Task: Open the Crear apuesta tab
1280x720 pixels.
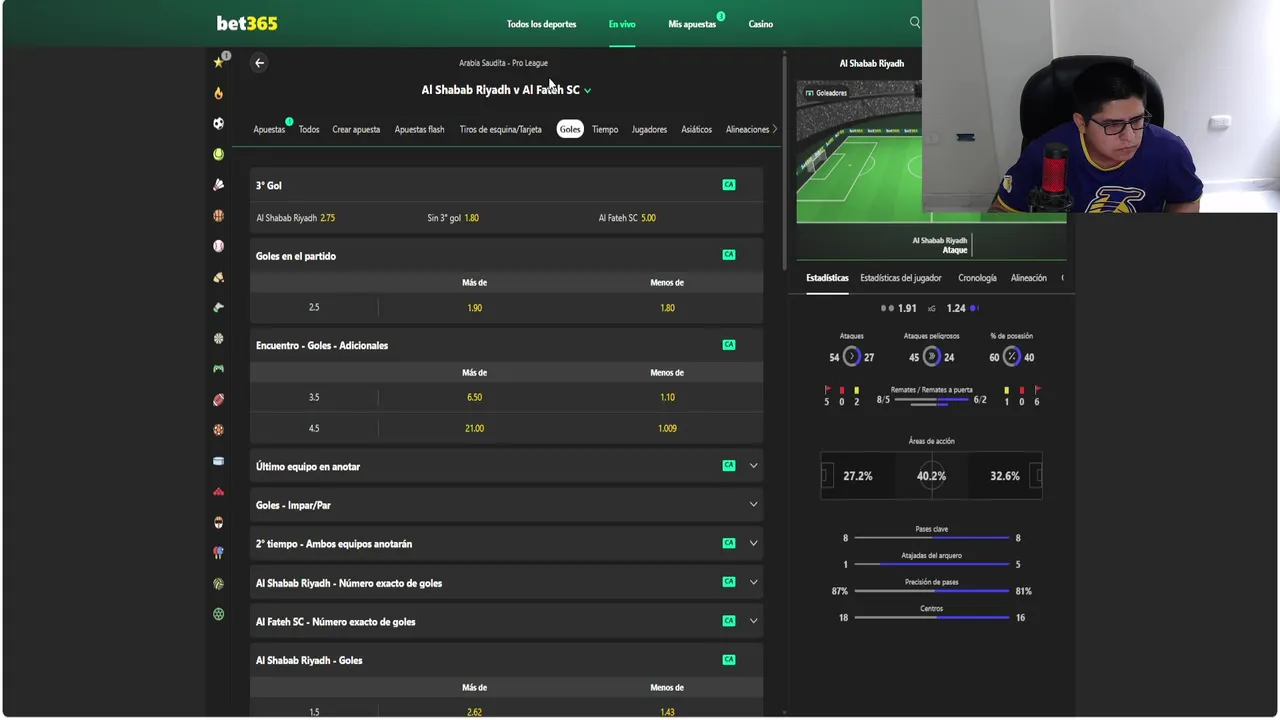Action: pyautogui.click(x=356, y=129)
